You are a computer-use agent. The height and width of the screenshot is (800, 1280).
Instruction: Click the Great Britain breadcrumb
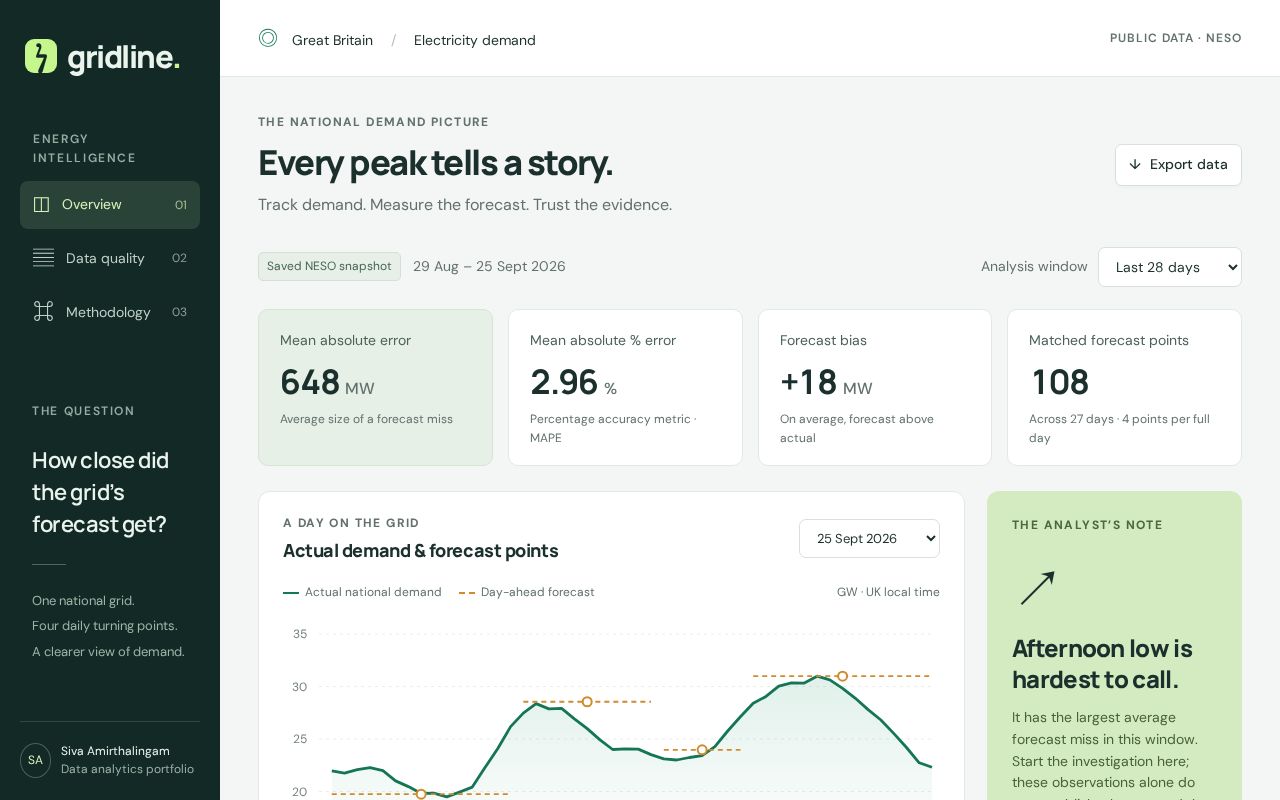tap(332, 40)
